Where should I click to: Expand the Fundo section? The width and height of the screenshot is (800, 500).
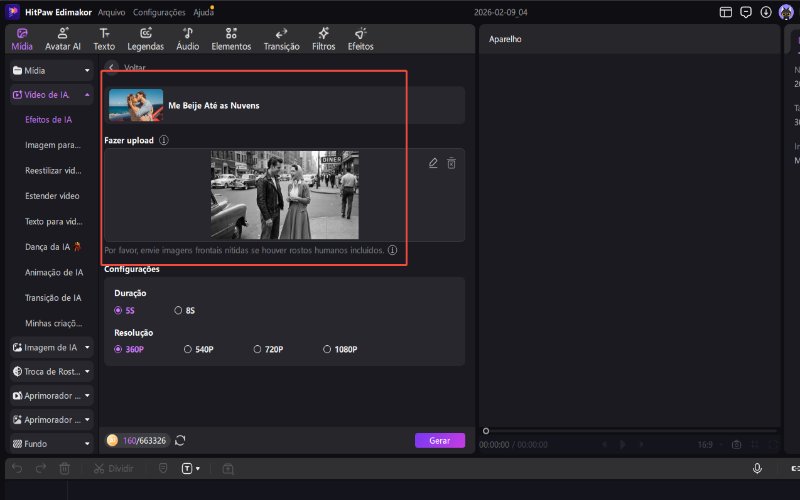[52, 443]
